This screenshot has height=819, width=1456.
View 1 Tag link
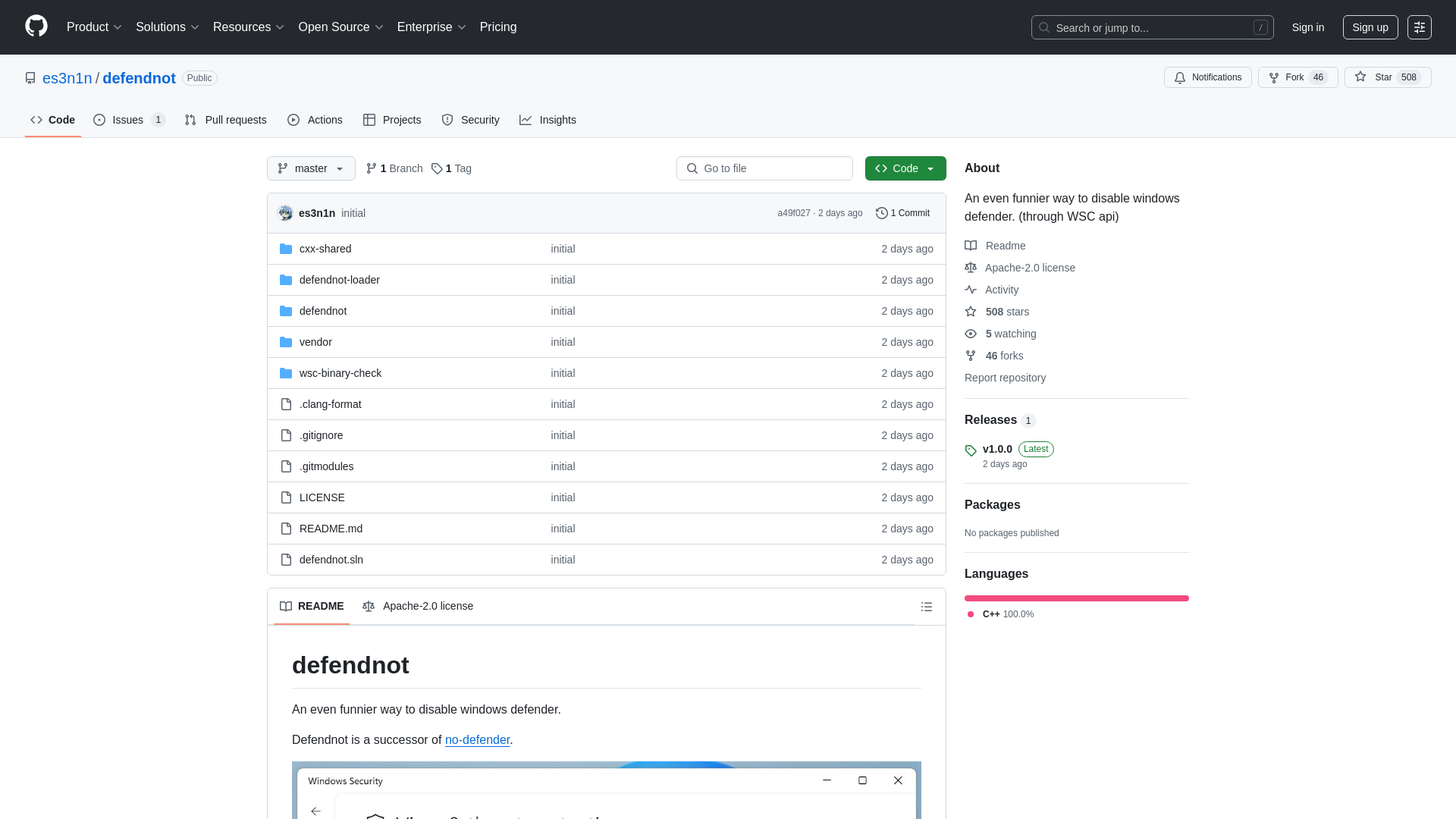(451, 168)
